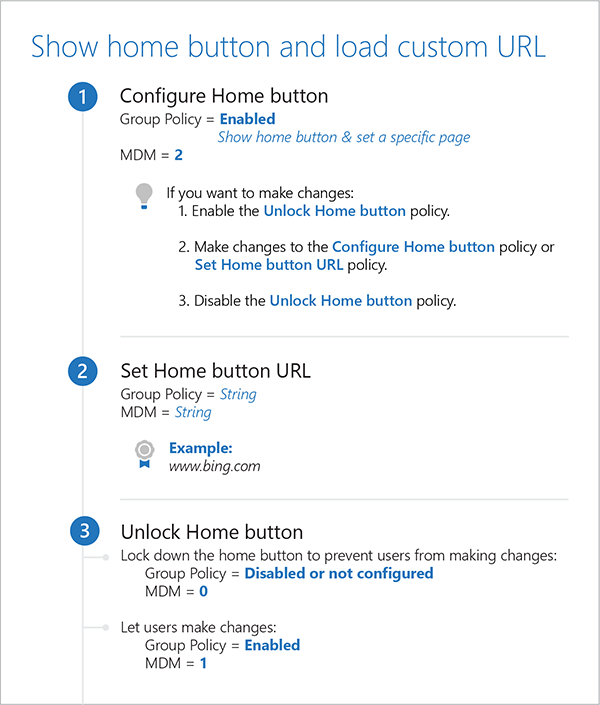Click the 'Set Home button URL' section heading
The height and width of the screenshot is (705, 600).
(x=215, y=371)
